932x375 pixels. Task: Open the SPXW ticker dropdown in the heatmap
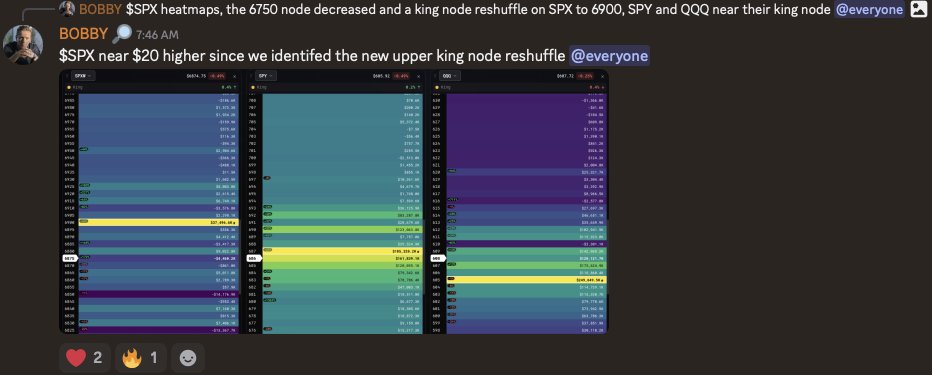[83, 76]
